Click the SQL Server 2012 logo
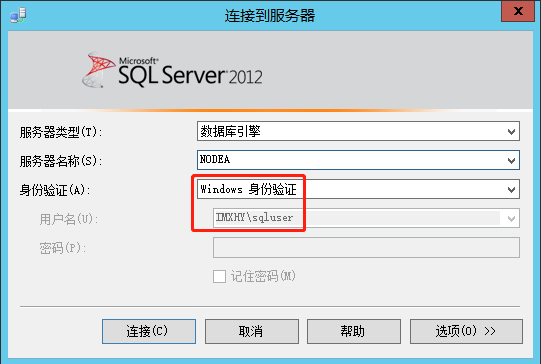This screenshot has width=541, height=364. 172,70
